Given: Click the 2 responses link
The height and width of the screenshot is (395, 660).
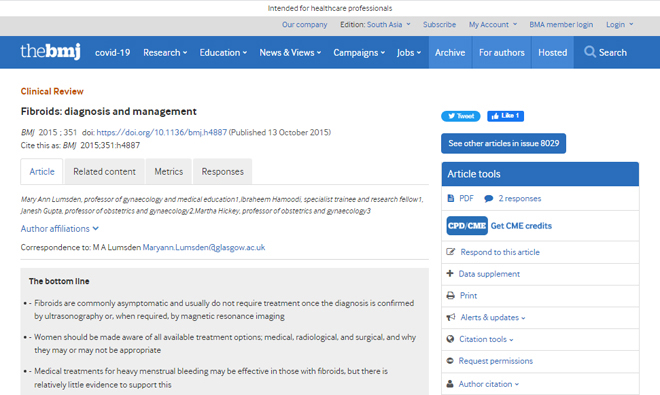Looking at the screenshot, I should click(520, 198).
